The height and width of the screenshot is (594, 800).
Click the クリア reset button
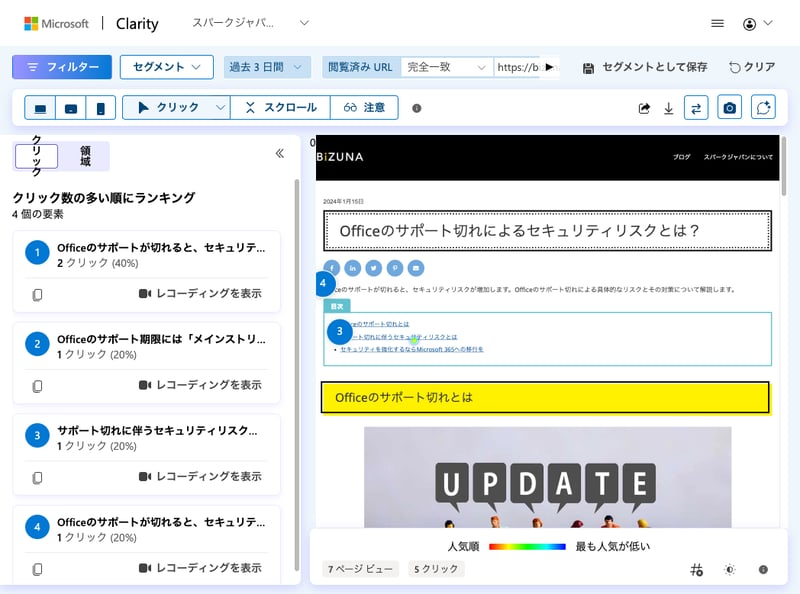coord(752,67)
